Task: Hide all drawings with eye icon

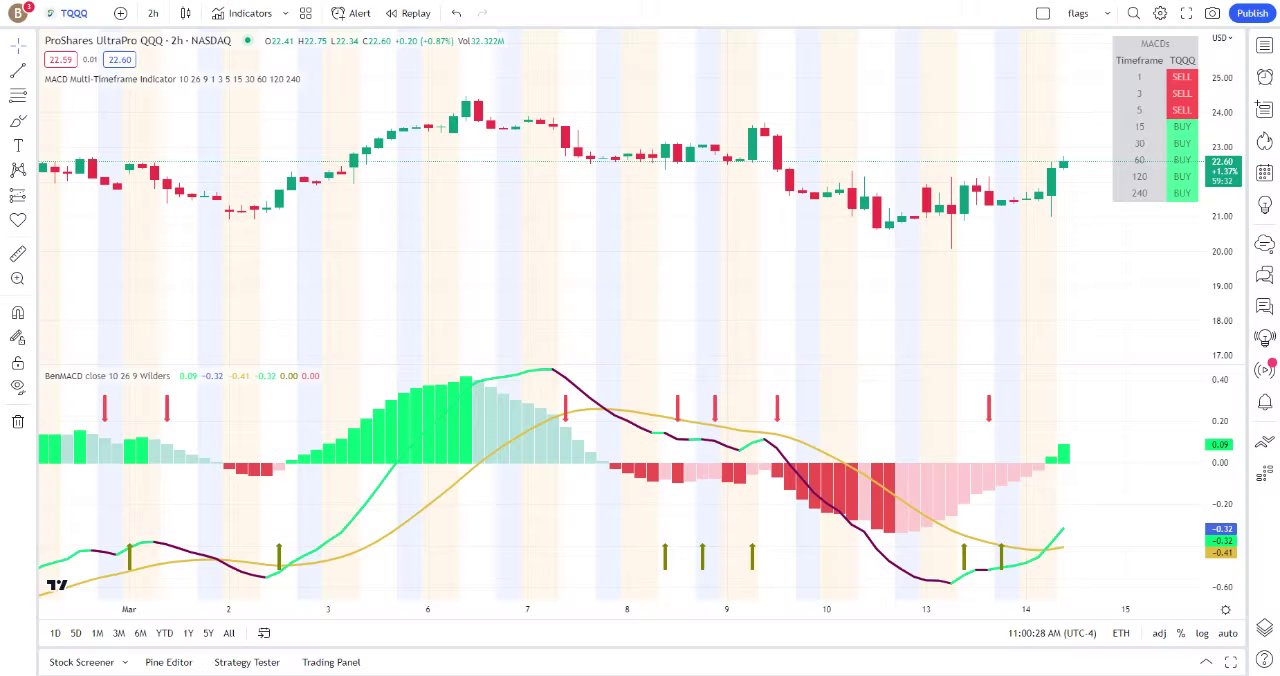Action: pyautogui.click(x=17, y=387)
